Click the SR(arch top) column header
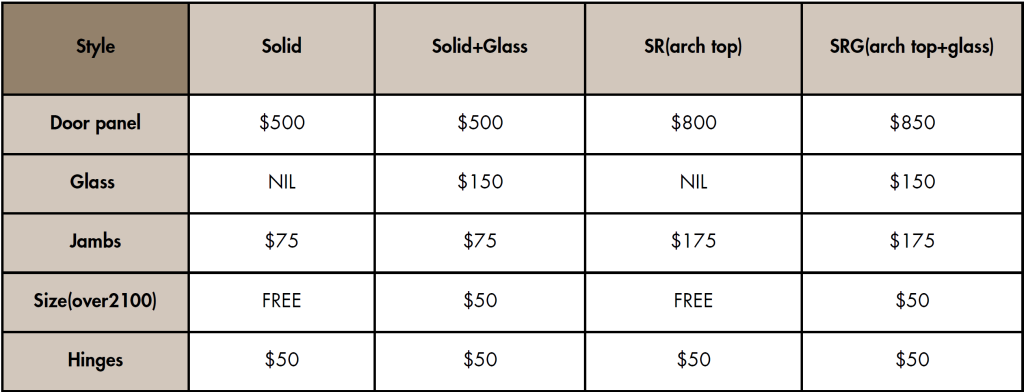 [693, 47]
